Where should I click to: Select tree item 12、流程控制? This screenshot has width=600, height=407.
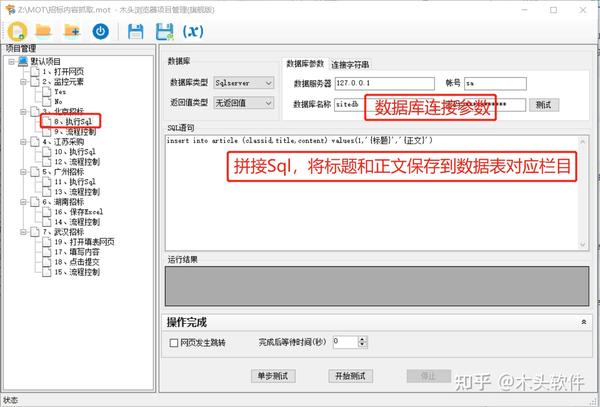coord(77,162)
